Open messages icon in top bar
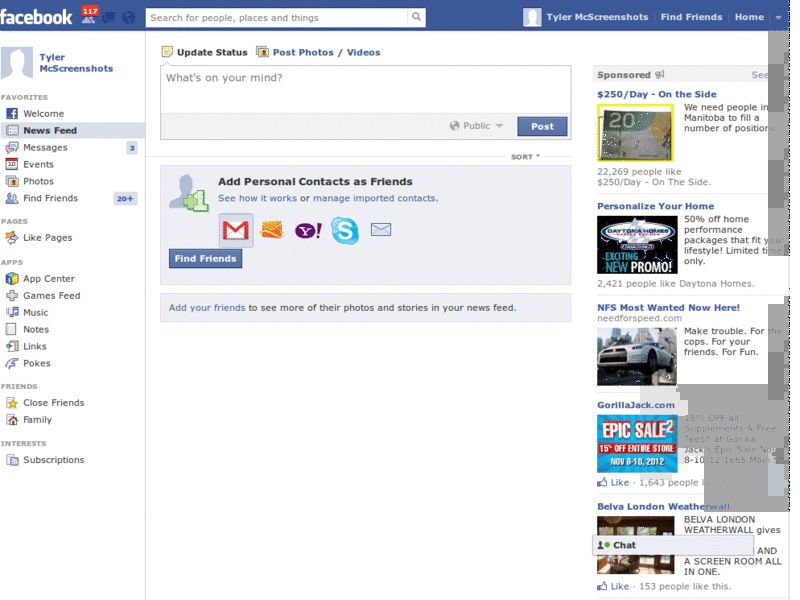The image size is (800, 600). pos(109,17)
